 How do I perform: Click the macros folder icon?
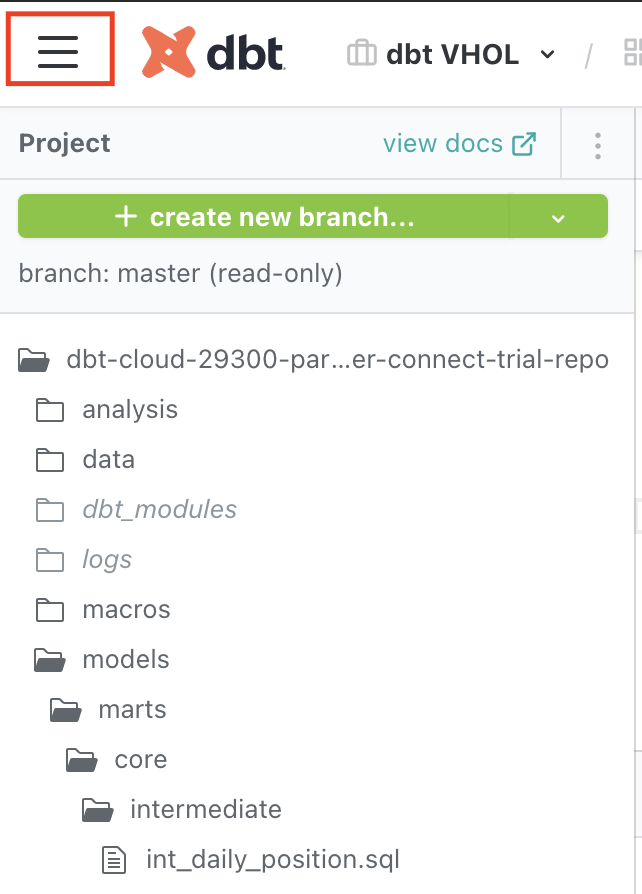click(50, 610)
